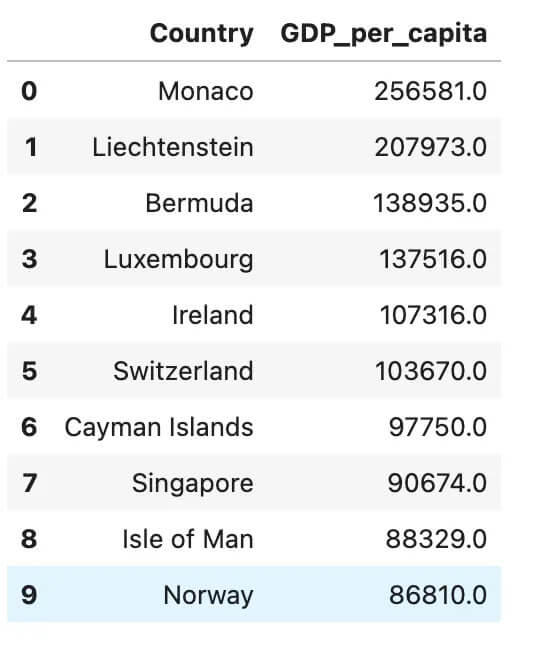Click the Switzerland cell
This screenshot has width=544, height=648.
pyautogui.click(x=183, y=371)
